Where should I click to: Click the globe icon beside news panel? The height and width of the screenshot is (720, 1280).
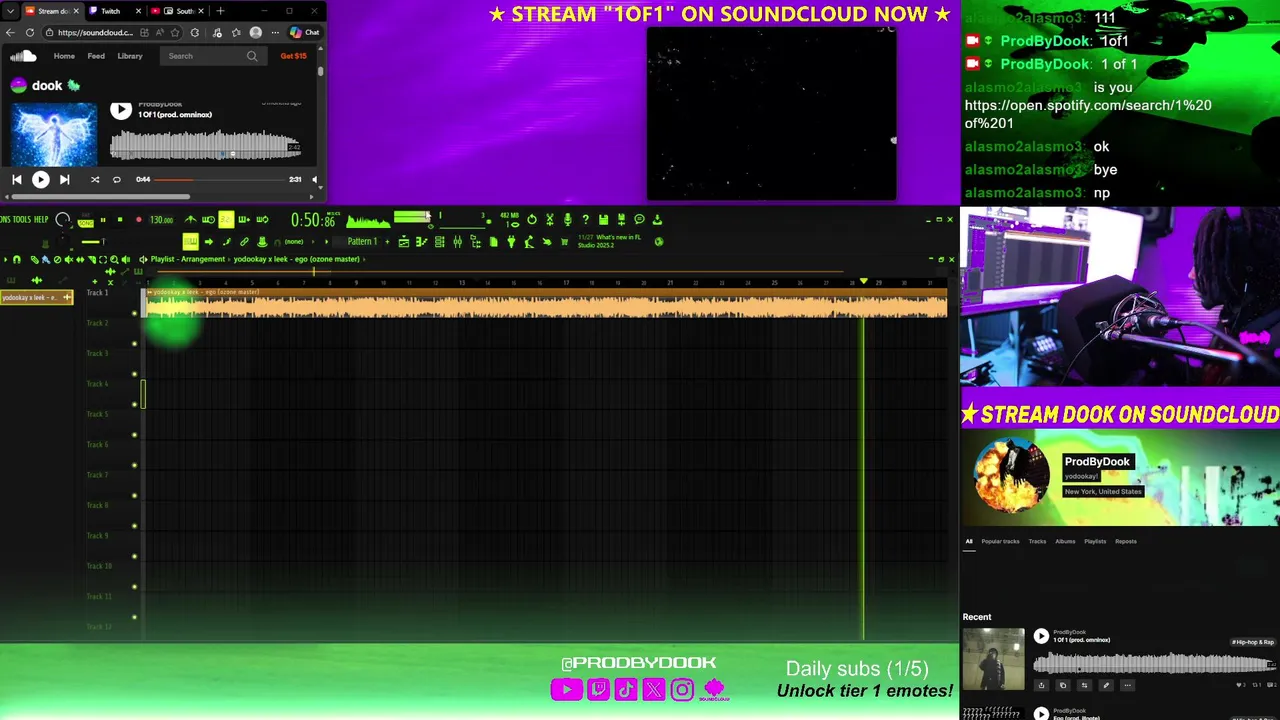point(659,241)
